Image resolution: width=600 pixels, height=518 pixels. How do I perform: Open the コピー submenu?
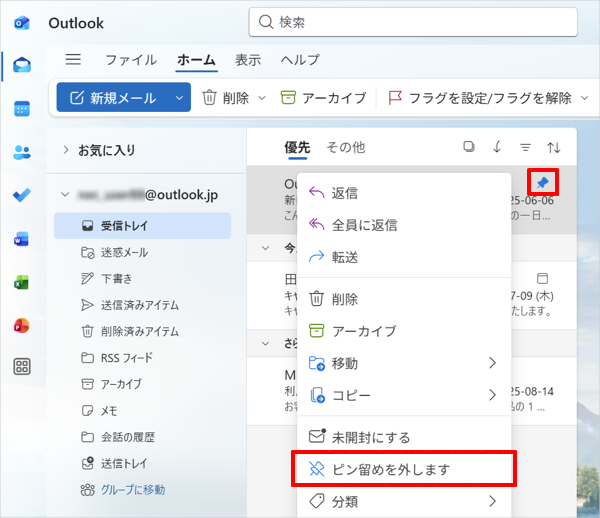point(404,395)
